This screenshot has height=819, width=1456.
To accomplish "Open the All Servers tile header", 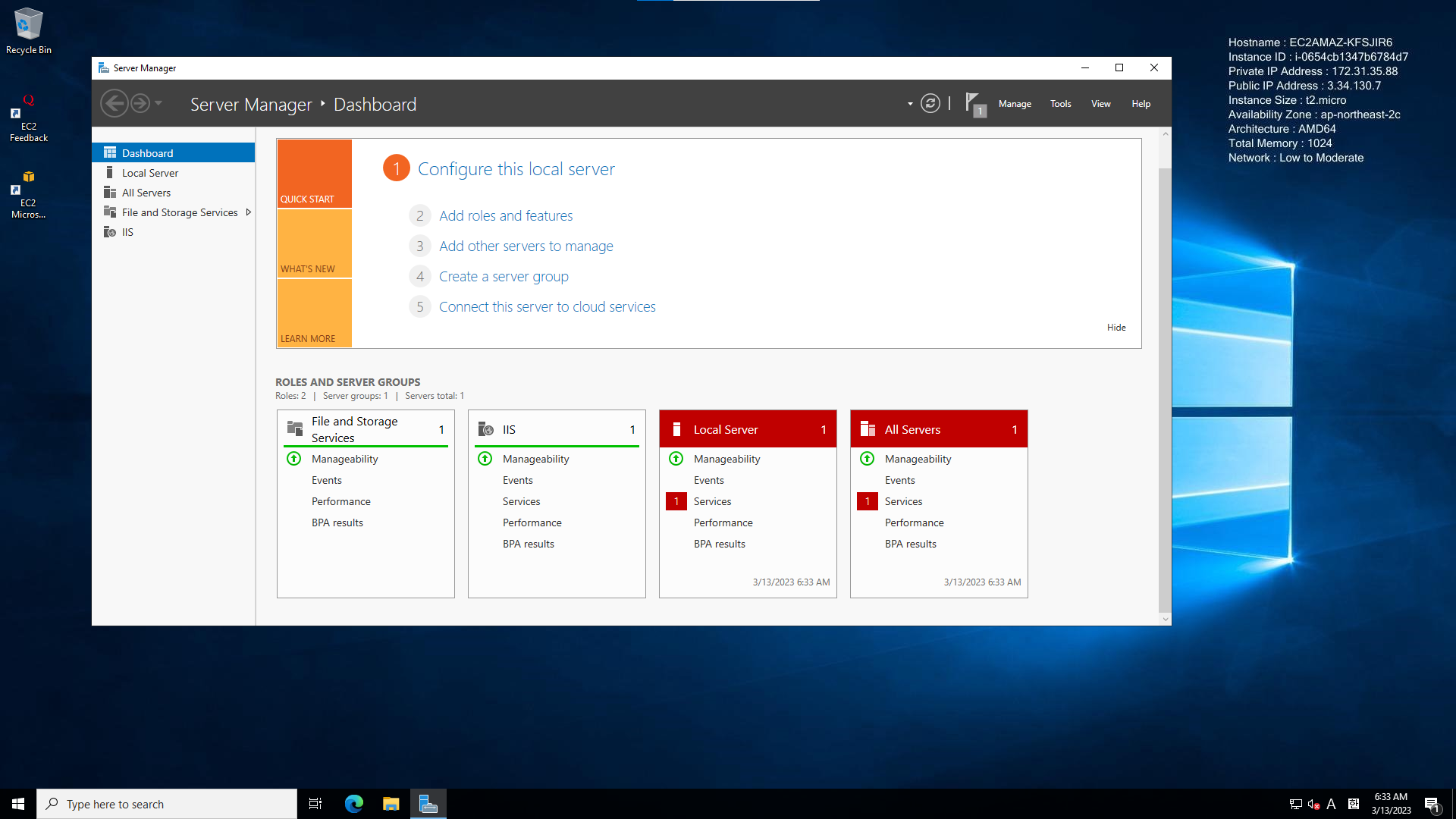I will tap(939, 429).
